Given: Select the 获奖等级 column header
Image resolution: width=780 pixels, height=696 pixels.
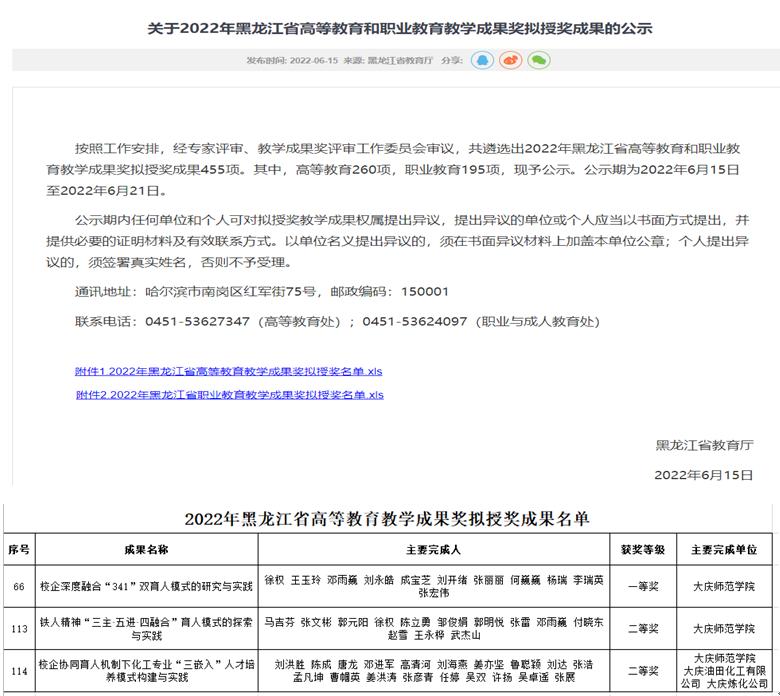Looking at the screenshot, I should pos(642,550).
